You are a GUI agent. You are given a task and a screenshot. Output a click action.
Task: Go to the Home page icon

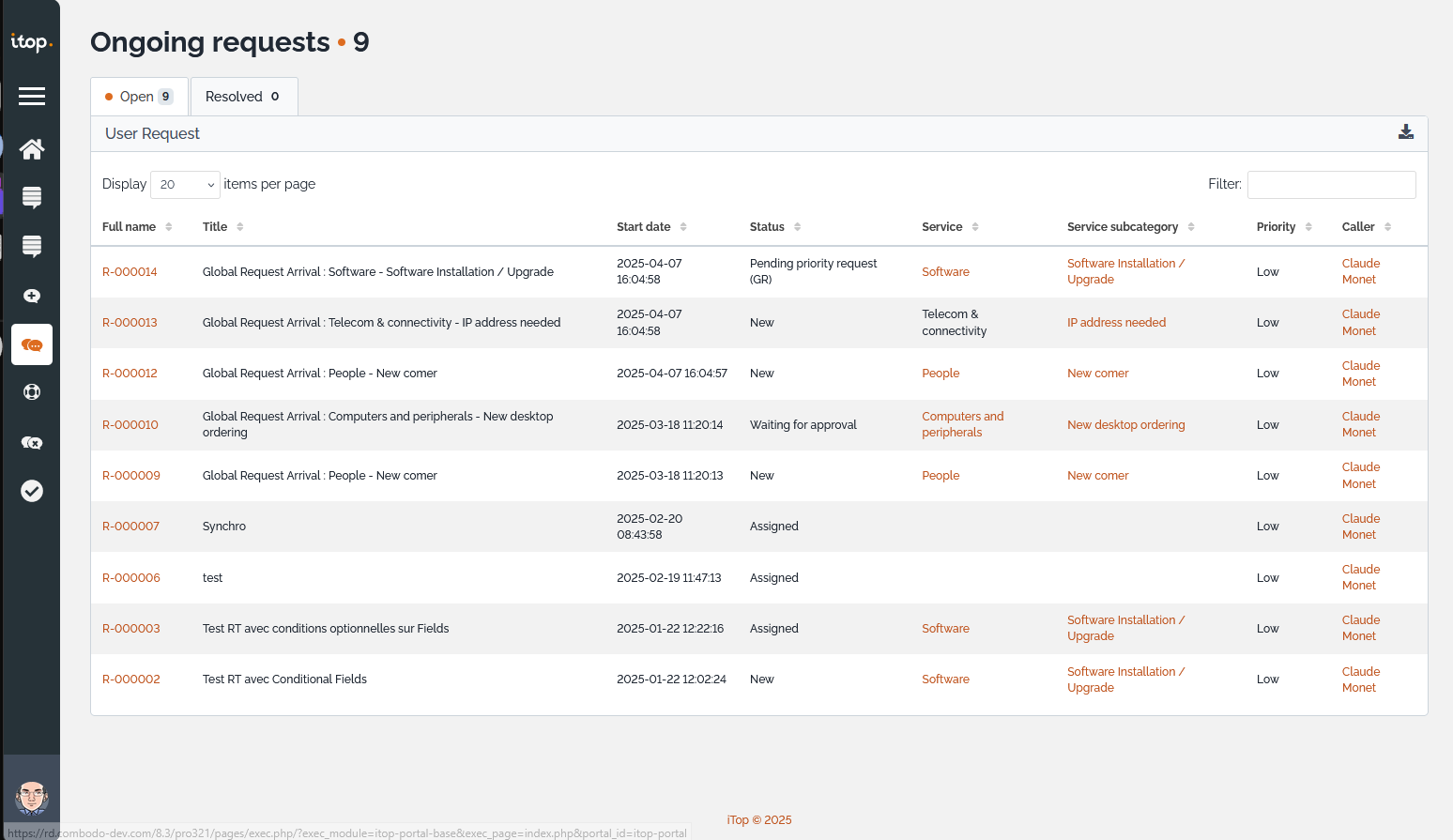(32, 149)
